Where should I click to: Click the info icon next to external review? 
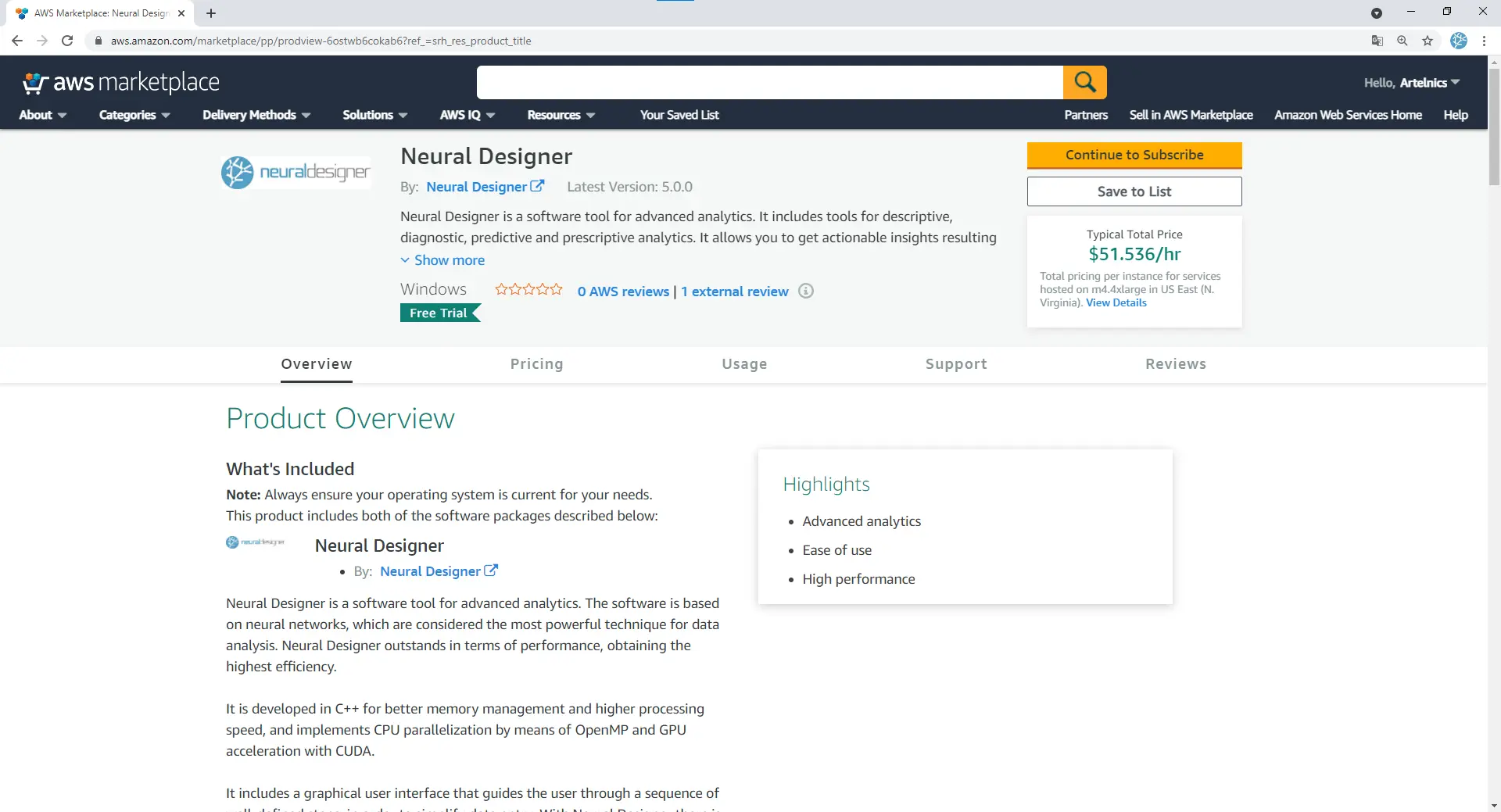click(x=806, y=291)
